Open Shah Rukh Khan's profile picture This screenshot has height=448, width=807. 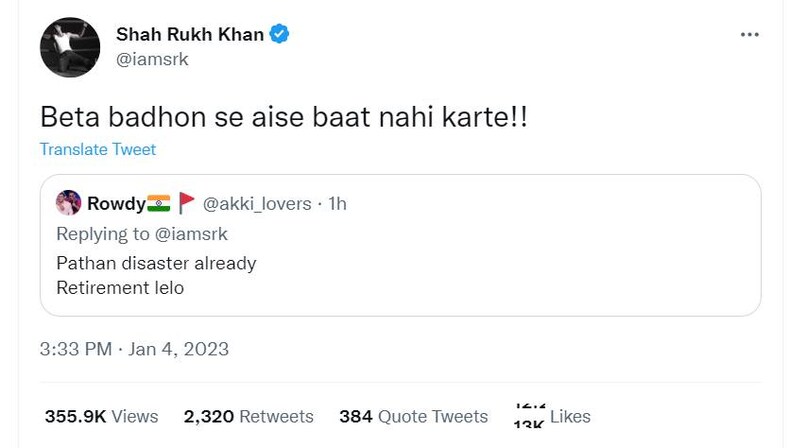coord(69,47)
